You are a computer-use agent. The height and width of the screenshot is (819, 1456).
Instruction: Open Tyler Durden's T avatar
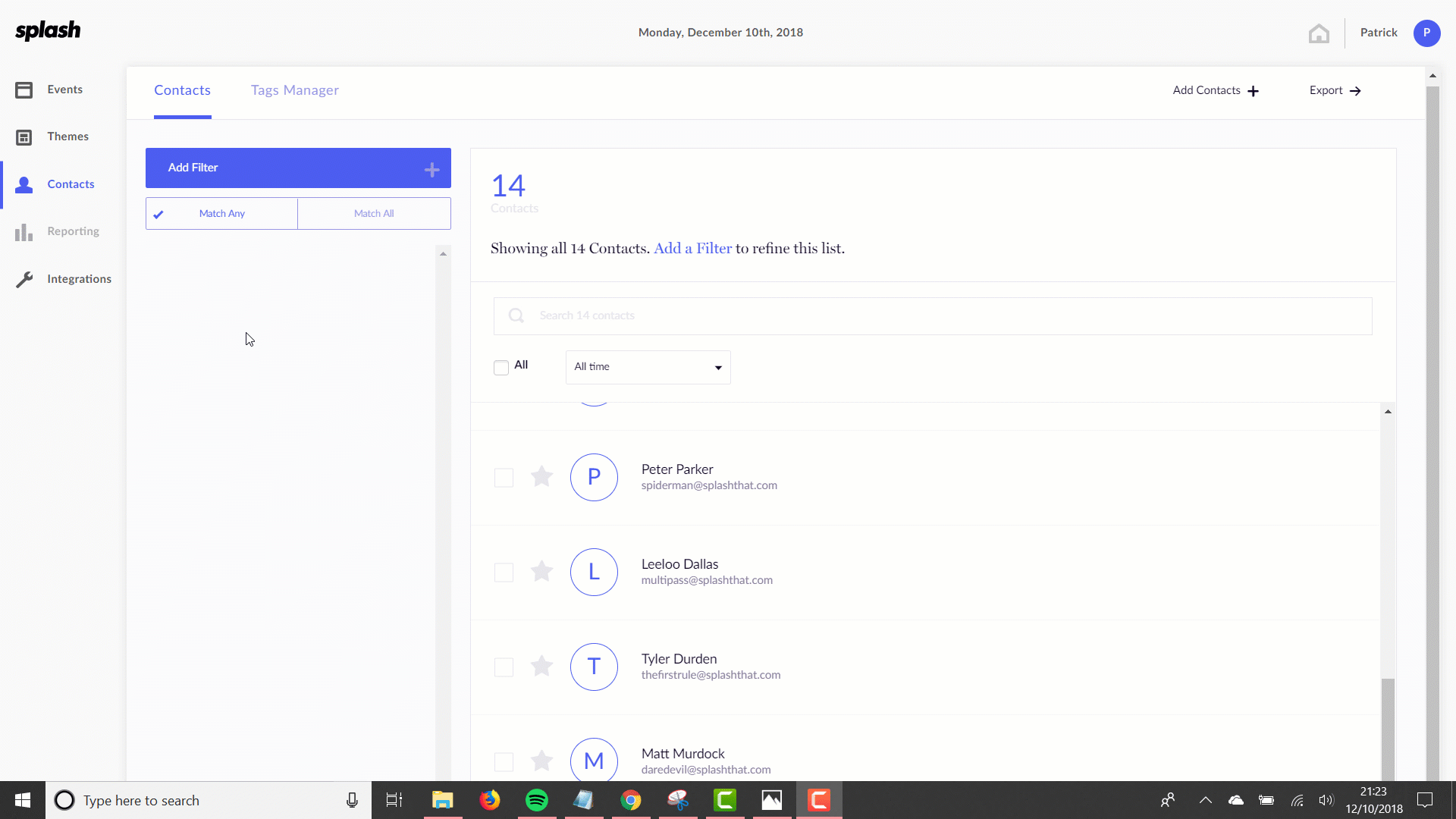(x=594, y=667)
